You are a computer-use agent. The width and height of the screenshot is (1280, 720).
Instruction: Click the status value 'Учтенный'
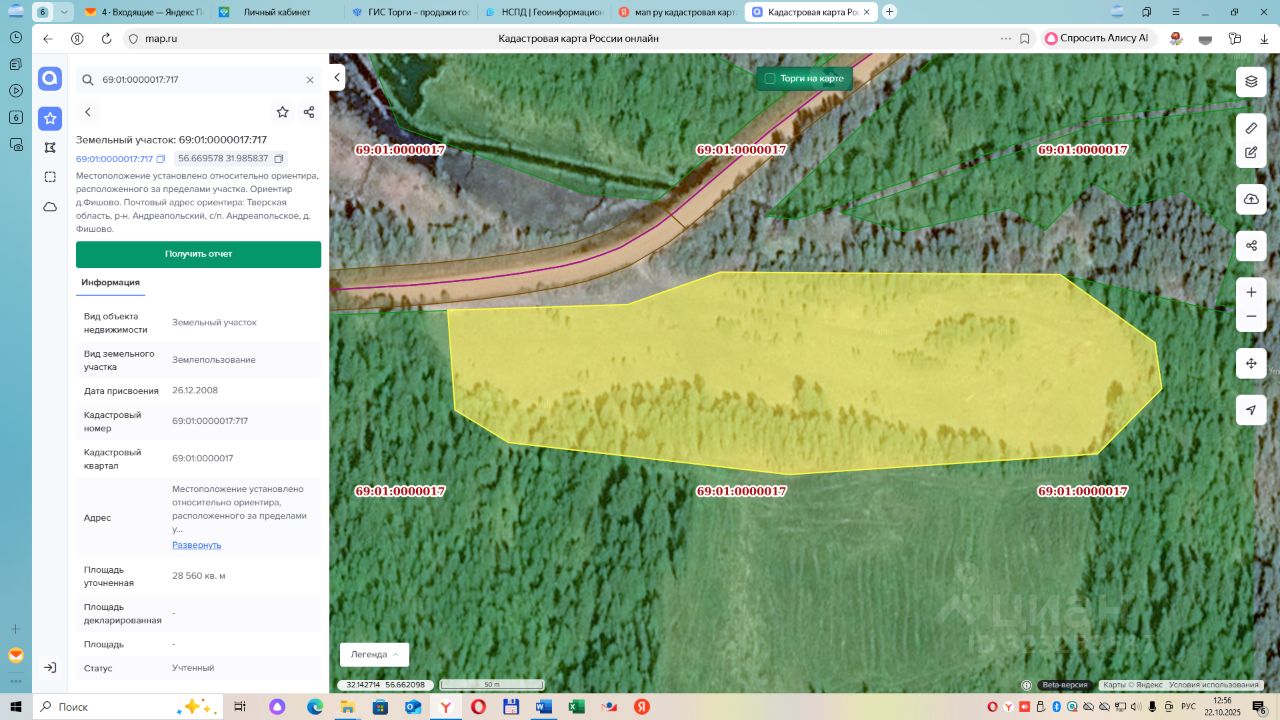193,667
